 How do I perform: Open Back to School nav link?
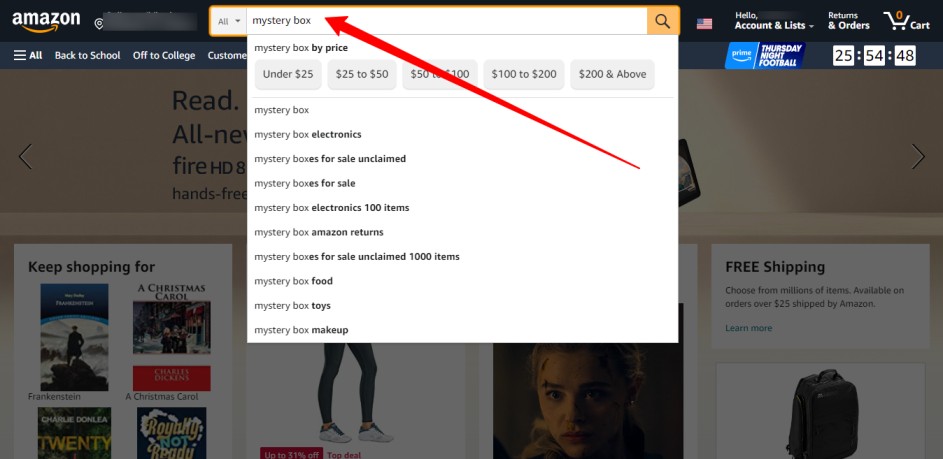tap(88, 55)
